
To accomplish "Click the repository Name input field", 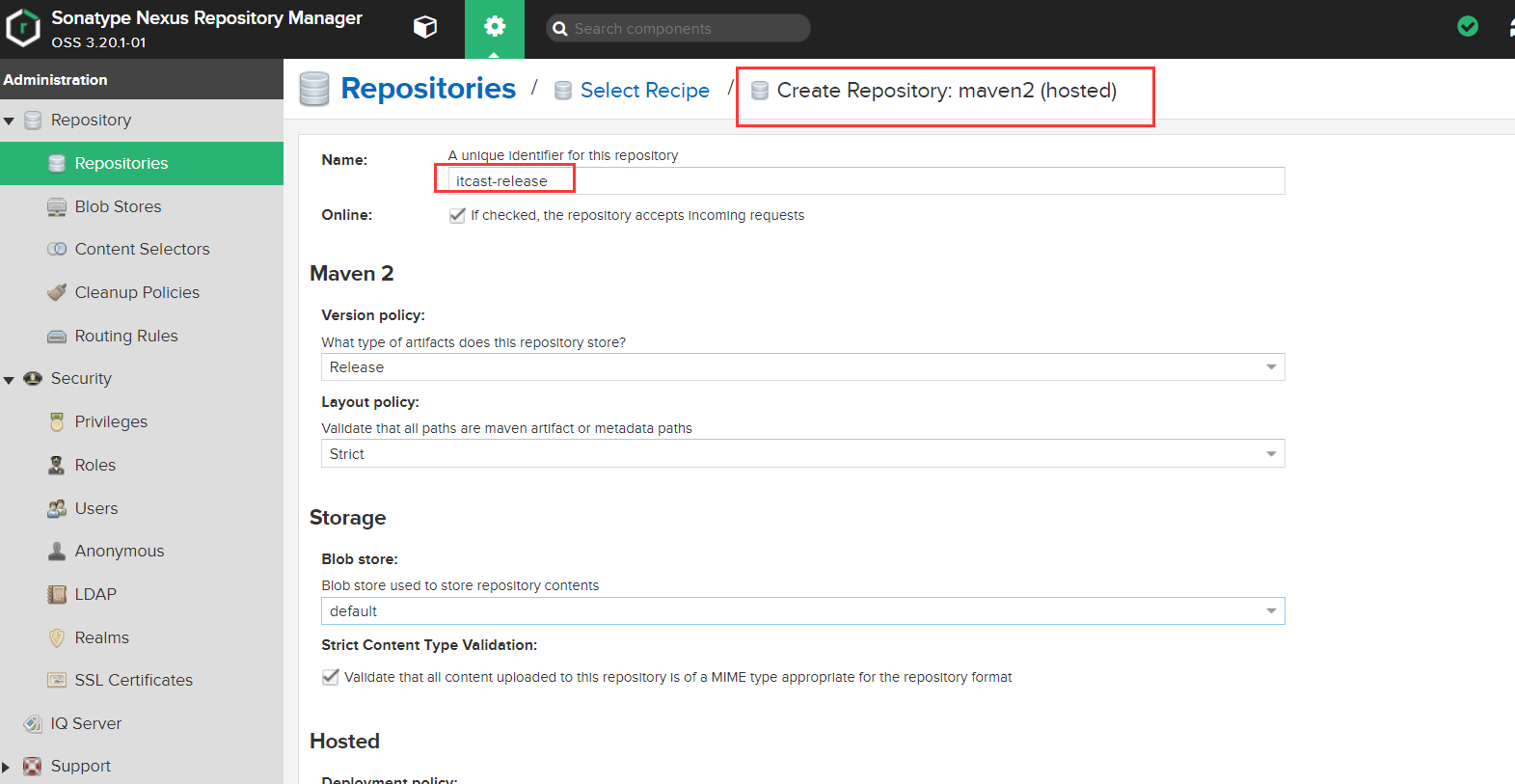I will point(866,180).
